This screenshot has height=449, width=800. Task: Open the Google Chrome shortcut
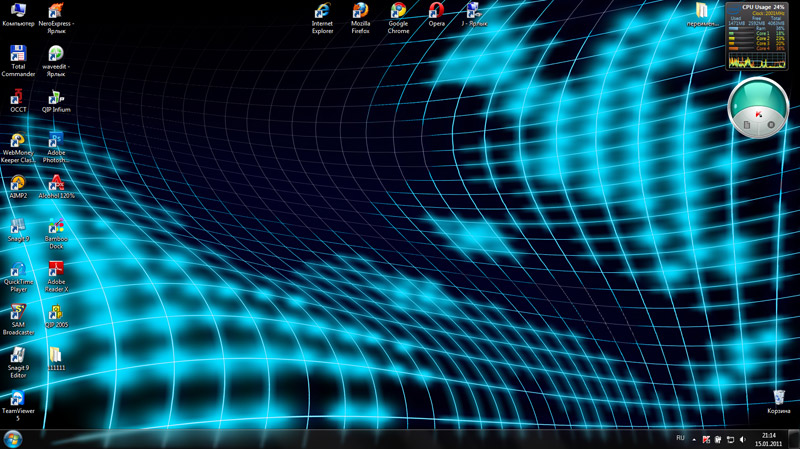[398, 12]
